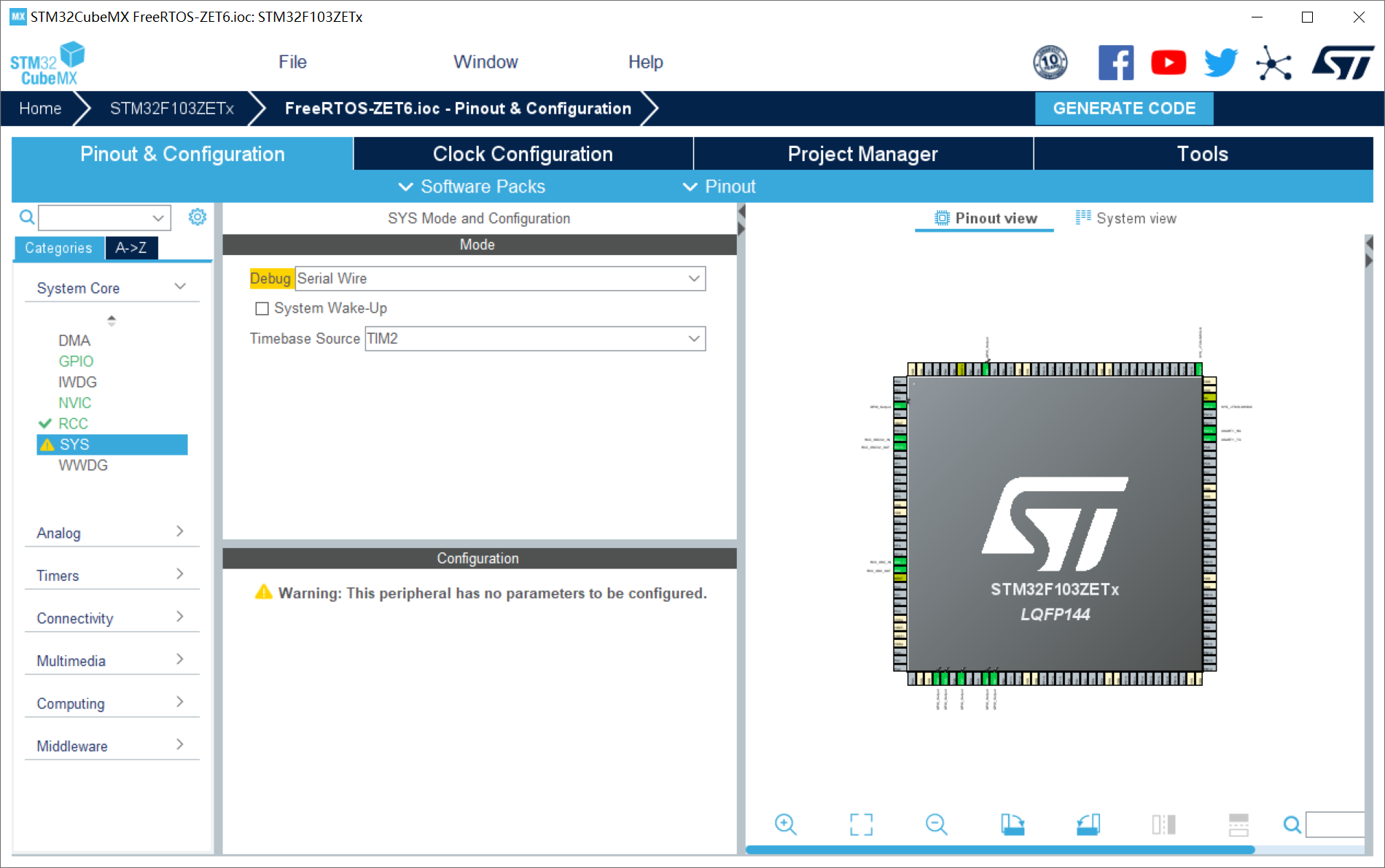Open the YouTube icon link
The image size is (1385, 868).
click(1169, 63)
